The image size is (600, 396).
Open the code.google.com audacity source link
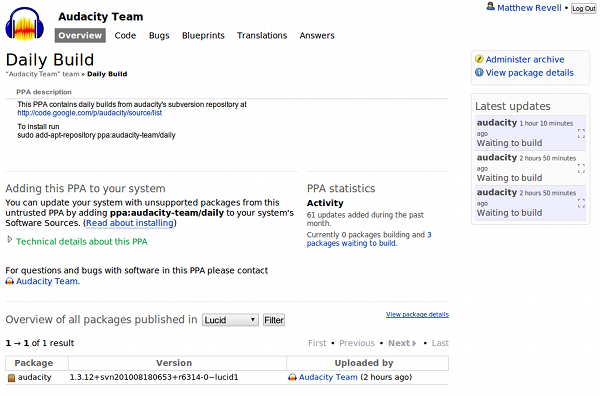tap(90, 113)
